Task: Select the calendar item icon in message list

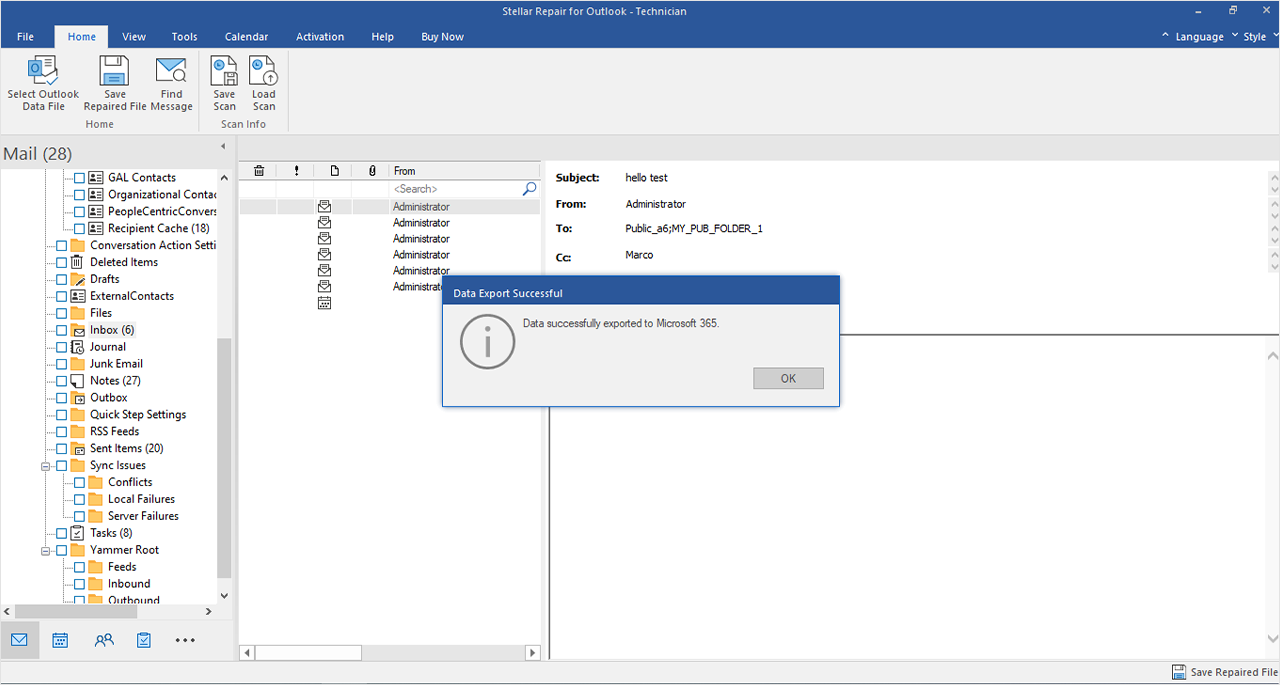Action: (324, 303)
